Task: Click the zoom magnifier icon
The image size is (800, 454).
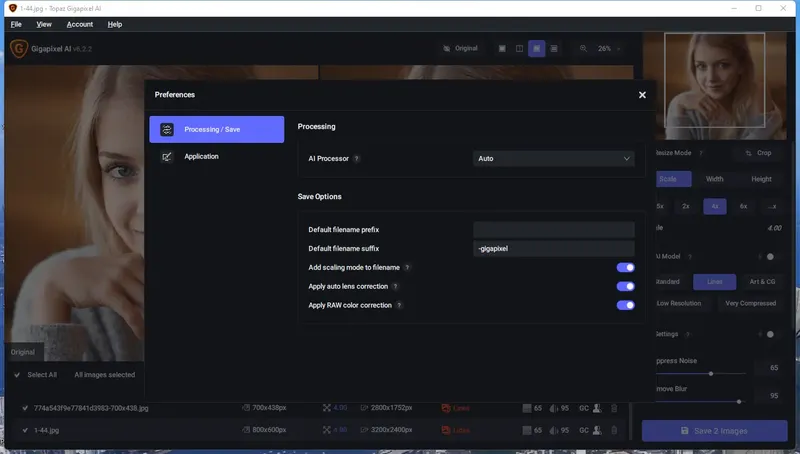Action: coord(583,48)
